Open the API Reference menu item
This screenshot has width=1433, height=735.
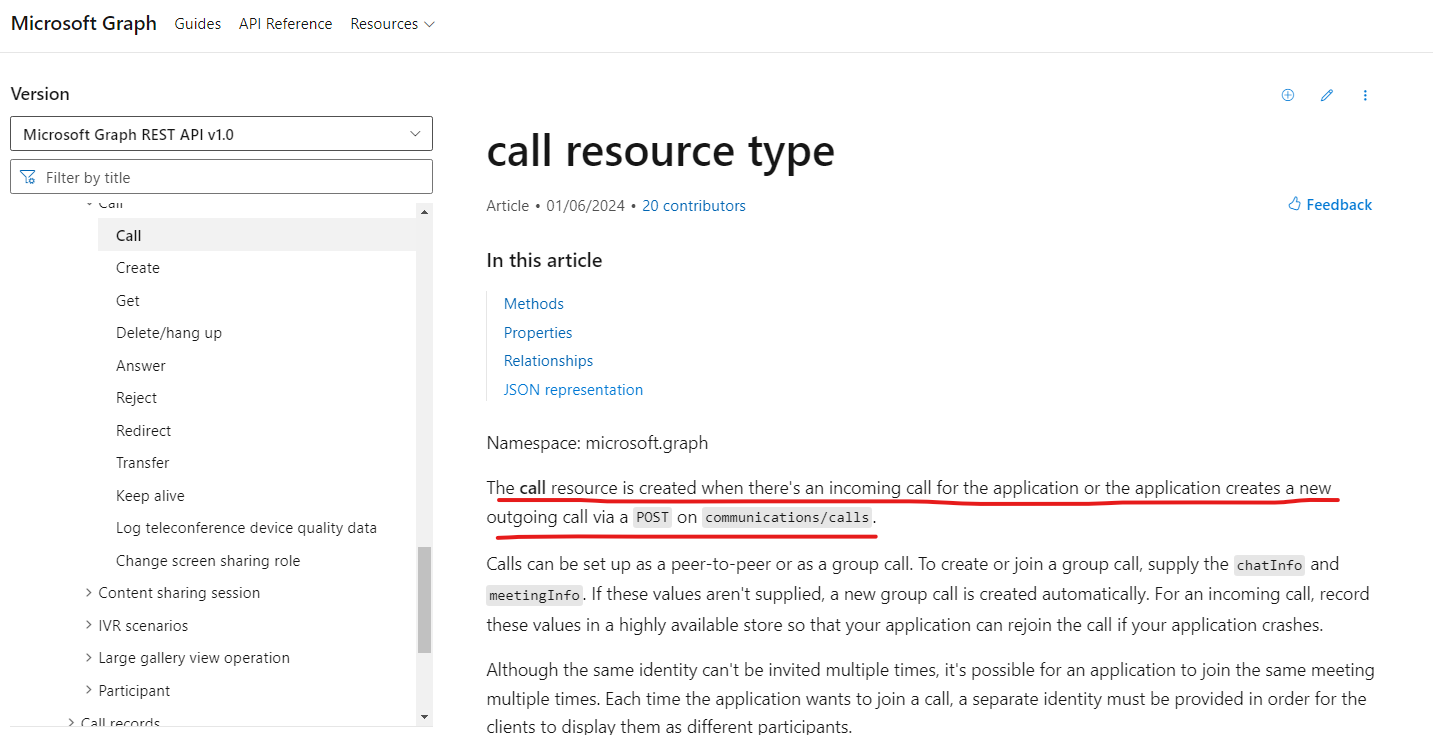tap(285, 24)
